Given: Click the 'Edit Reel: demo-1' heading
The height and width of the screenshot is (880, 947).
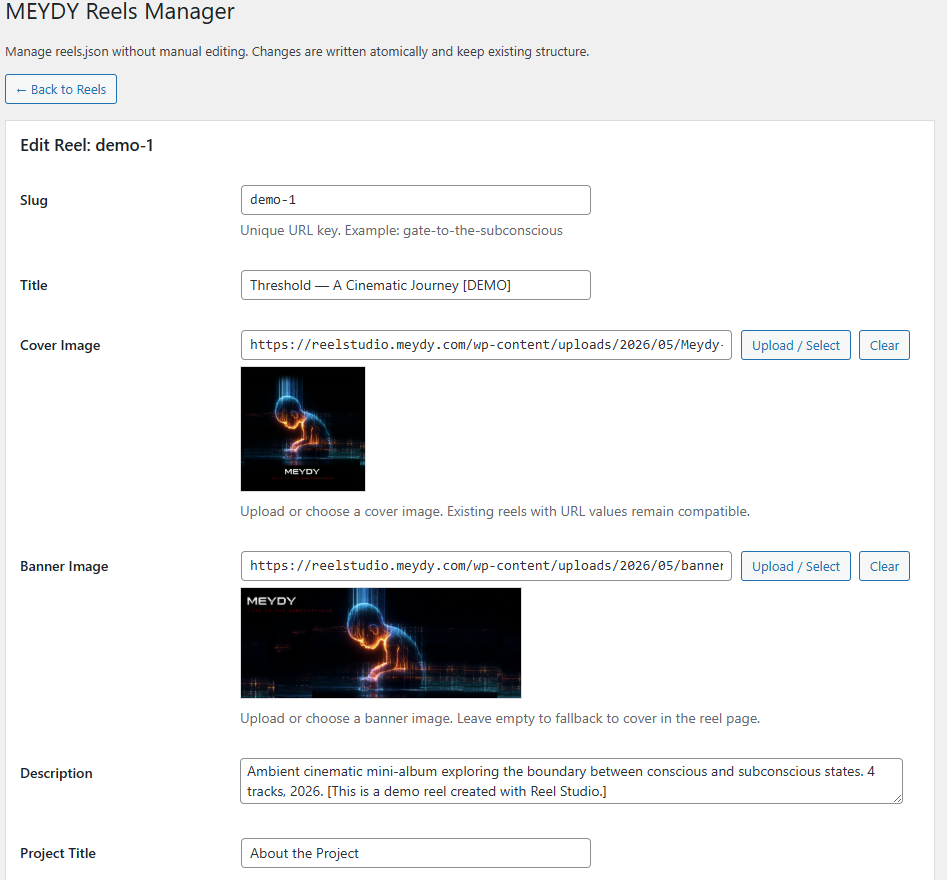Looking at the screenshot, I should tap(87, 145).
